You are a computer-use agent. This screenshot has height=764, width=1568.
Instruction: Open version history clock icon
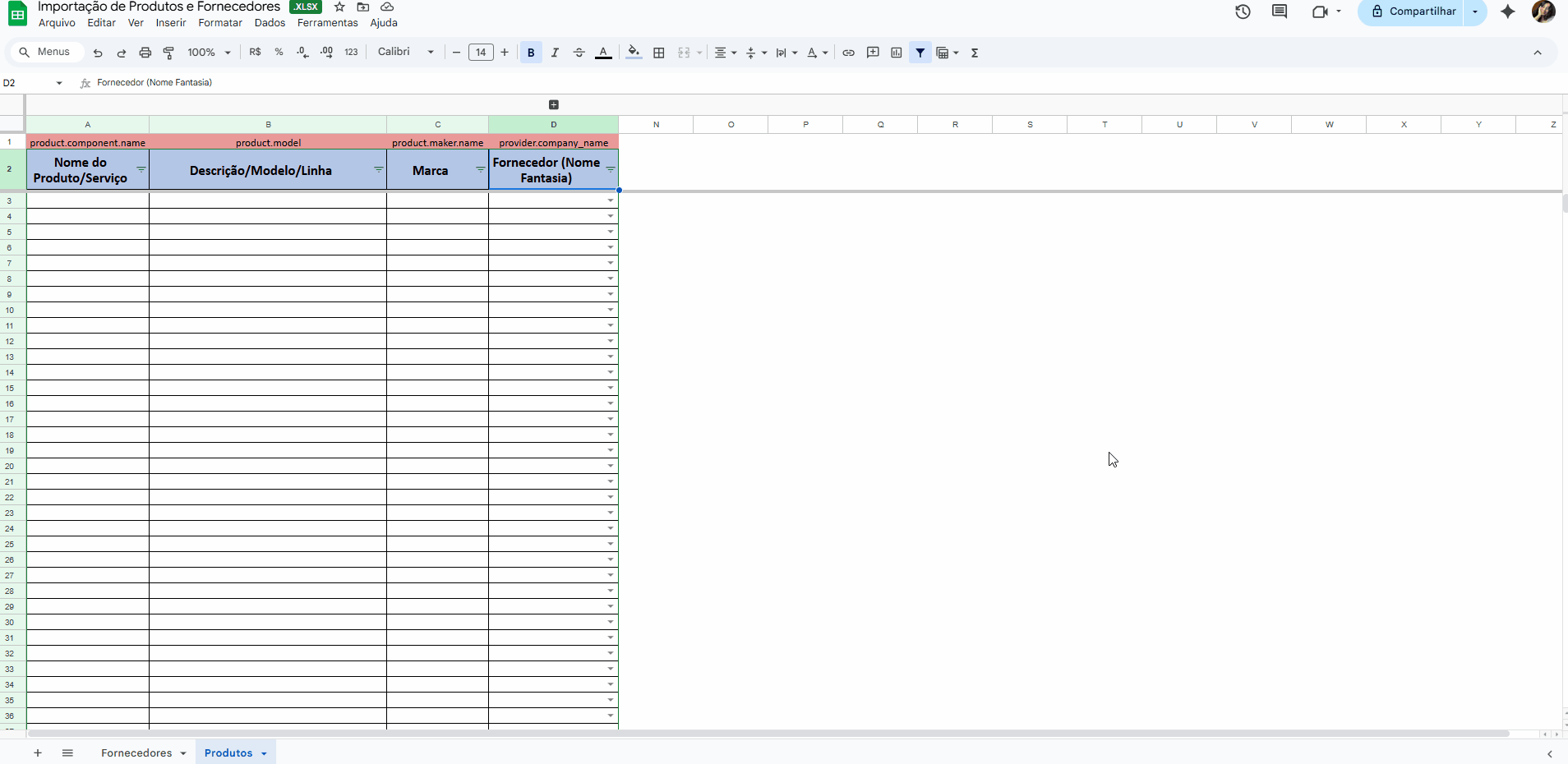1243,12
